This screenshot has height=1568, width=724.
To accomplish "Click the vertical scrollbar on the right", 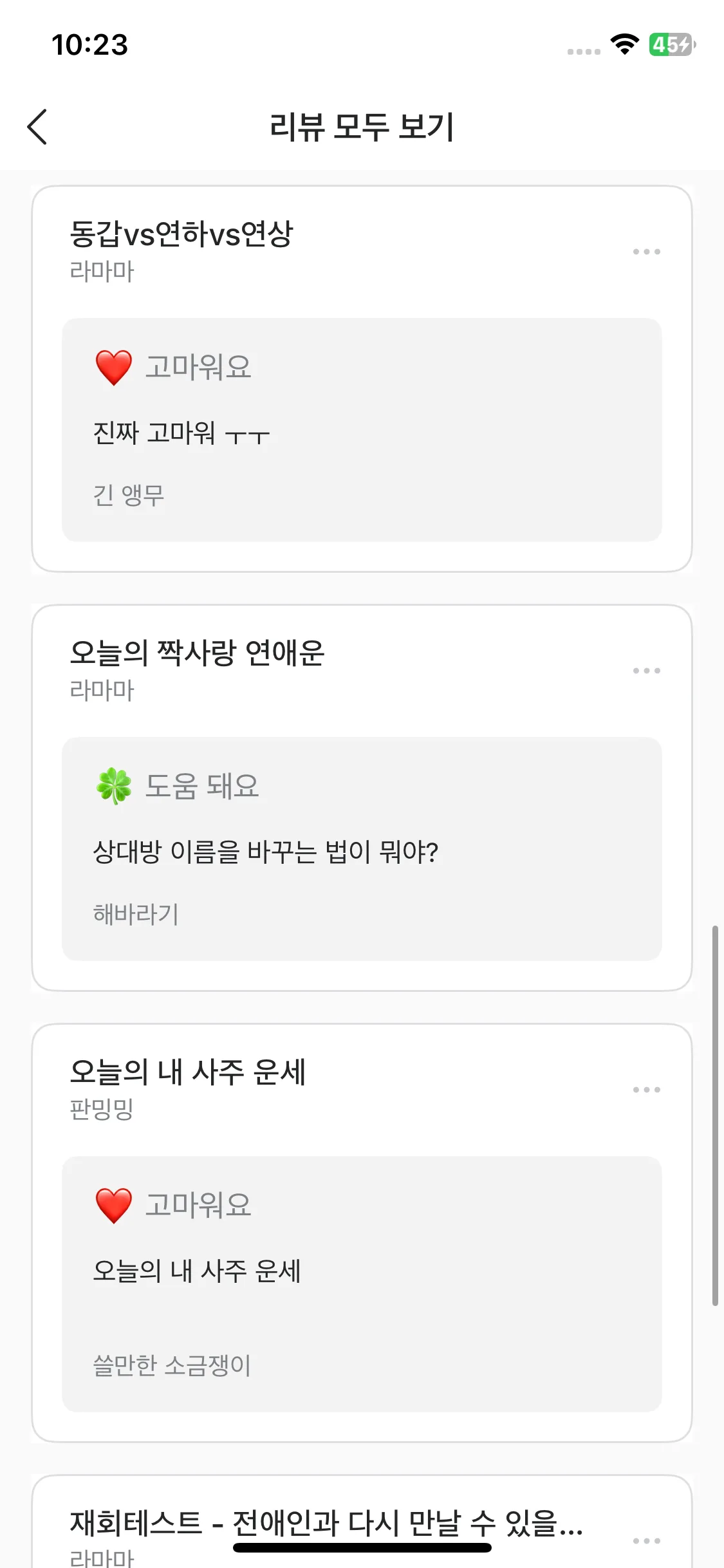I will coord(715,1115).
